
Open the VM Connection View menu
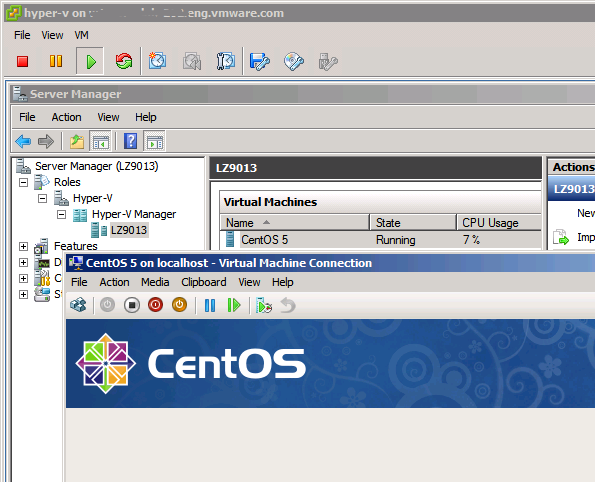(x=249, y=282)
